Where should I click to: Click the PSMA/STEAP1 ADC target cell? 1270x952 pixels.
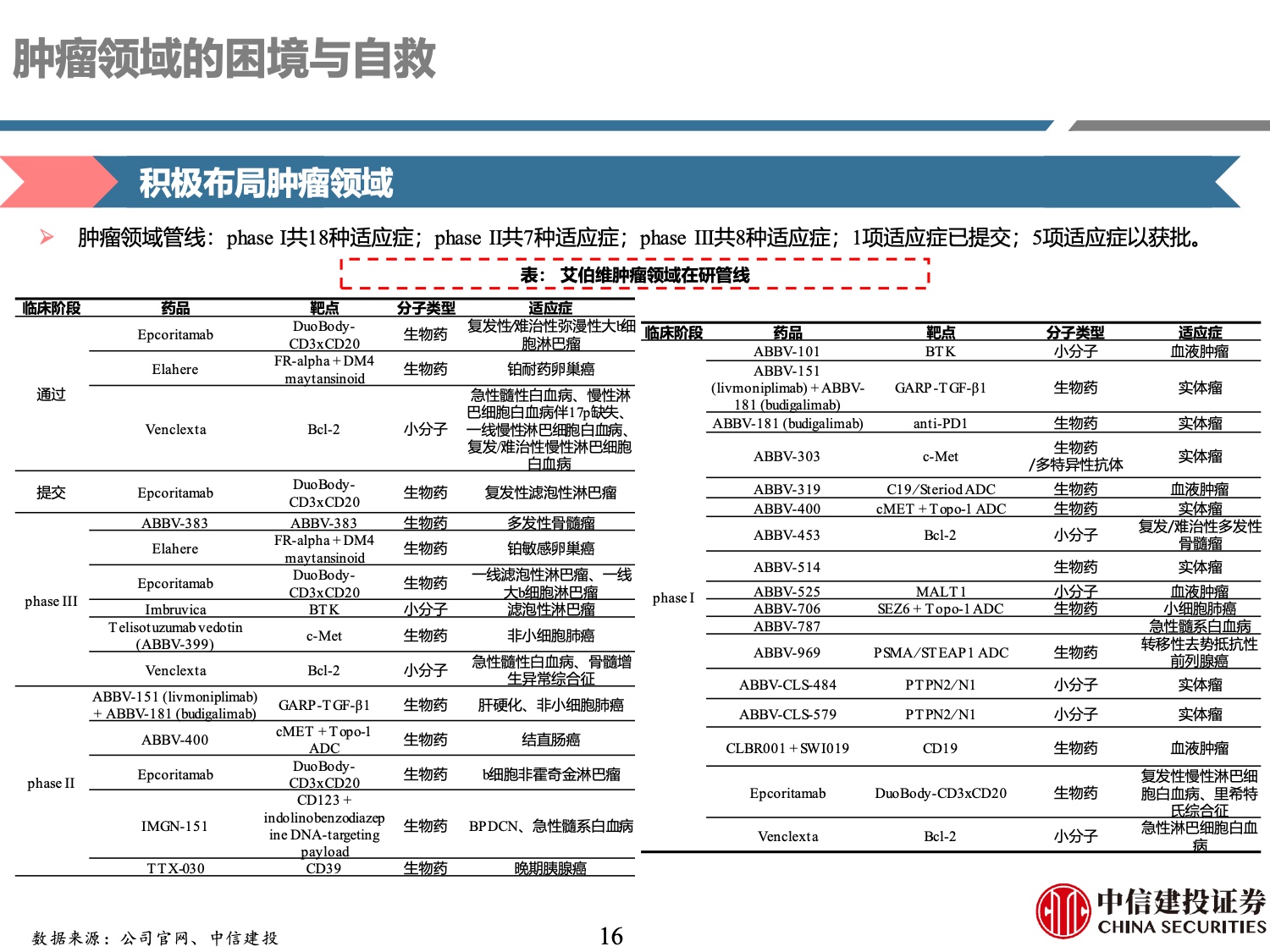click(x=941, y=652)
